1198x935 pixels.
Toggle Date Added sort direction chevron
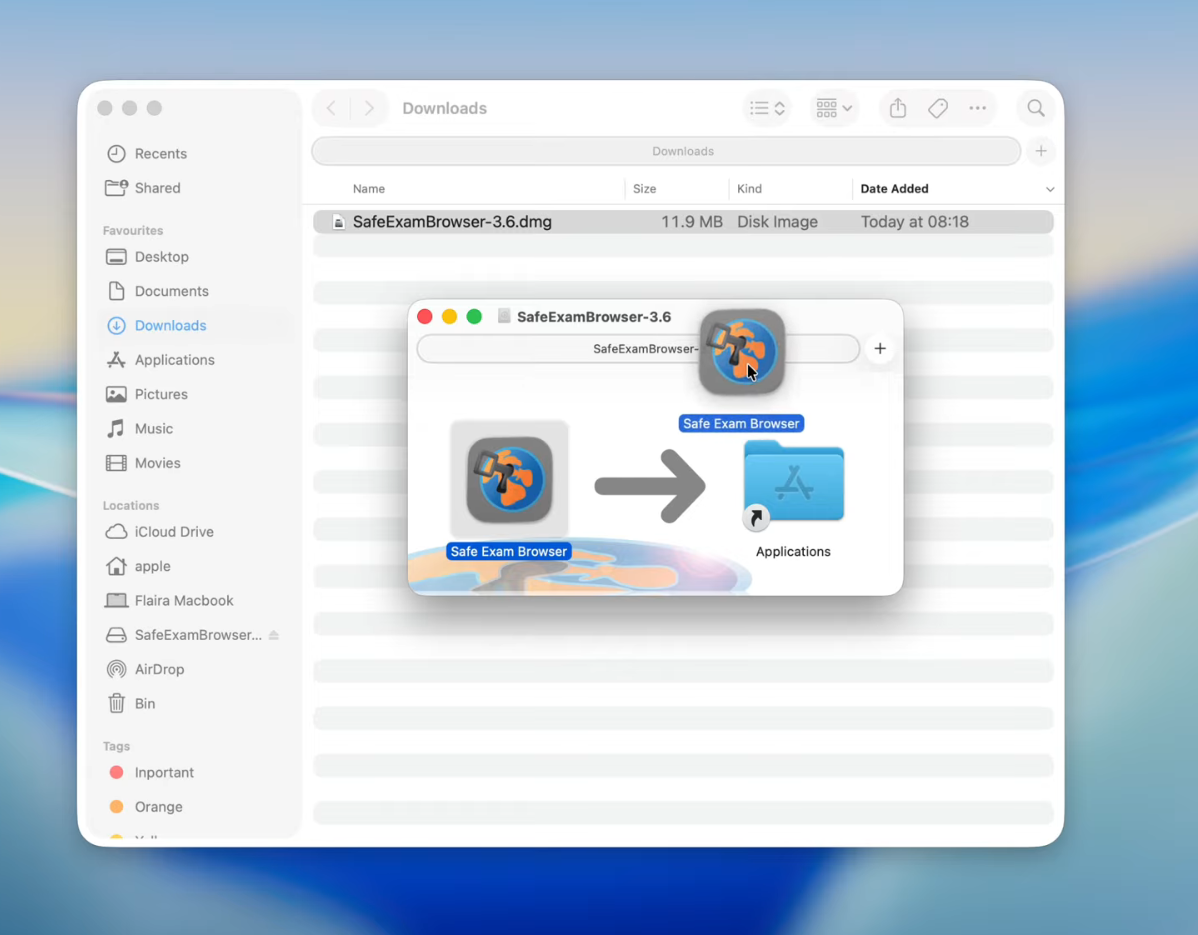[1050, 189]
